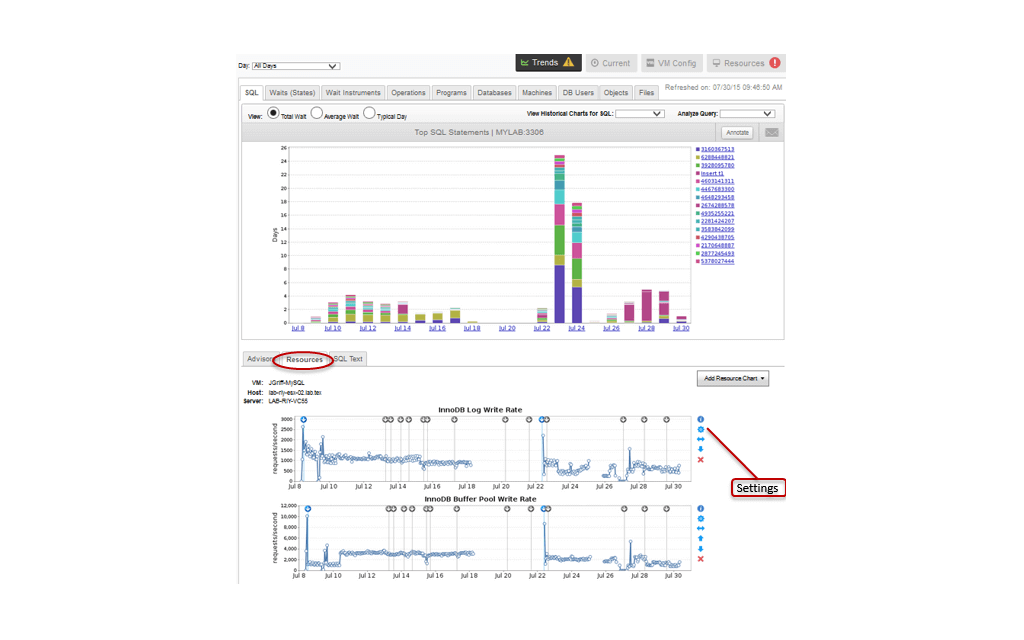This screenshot has width=1024, height=640.
Task: Open the SQL Text tab
Action: pyautogui.click(x=349, y=359)
